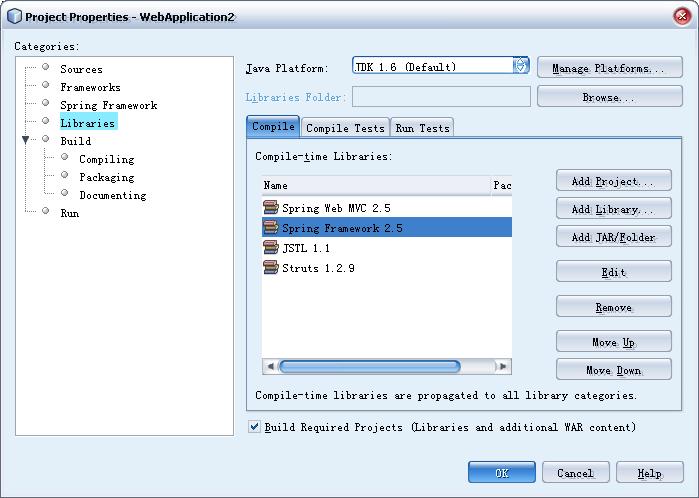
Task: Click the Add Library button
Action: point(613,209)
